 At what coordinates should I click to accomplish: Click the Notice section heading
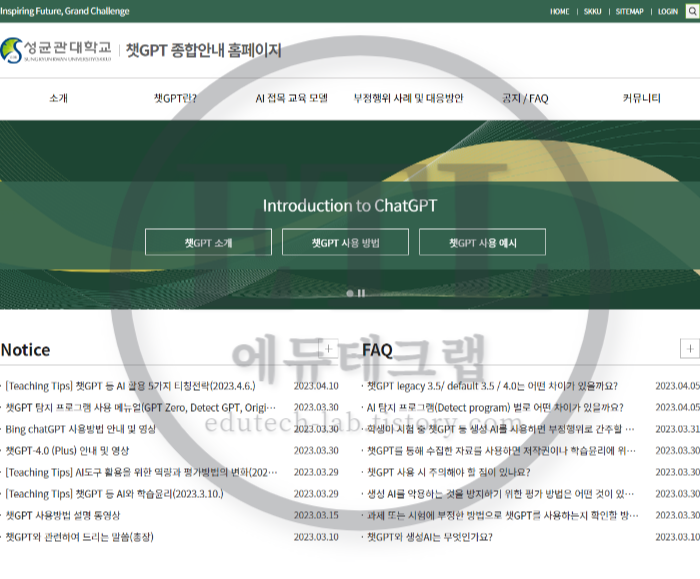point(25,350)
